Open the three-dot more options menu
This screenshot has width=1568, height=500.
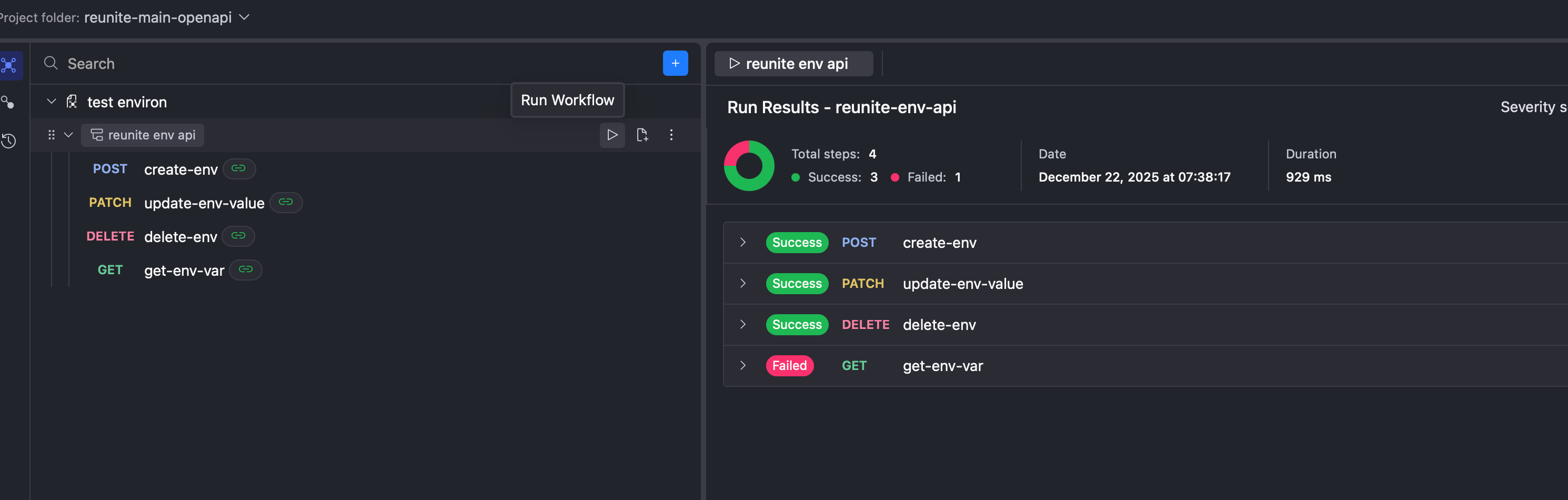(x=671, y=135)
